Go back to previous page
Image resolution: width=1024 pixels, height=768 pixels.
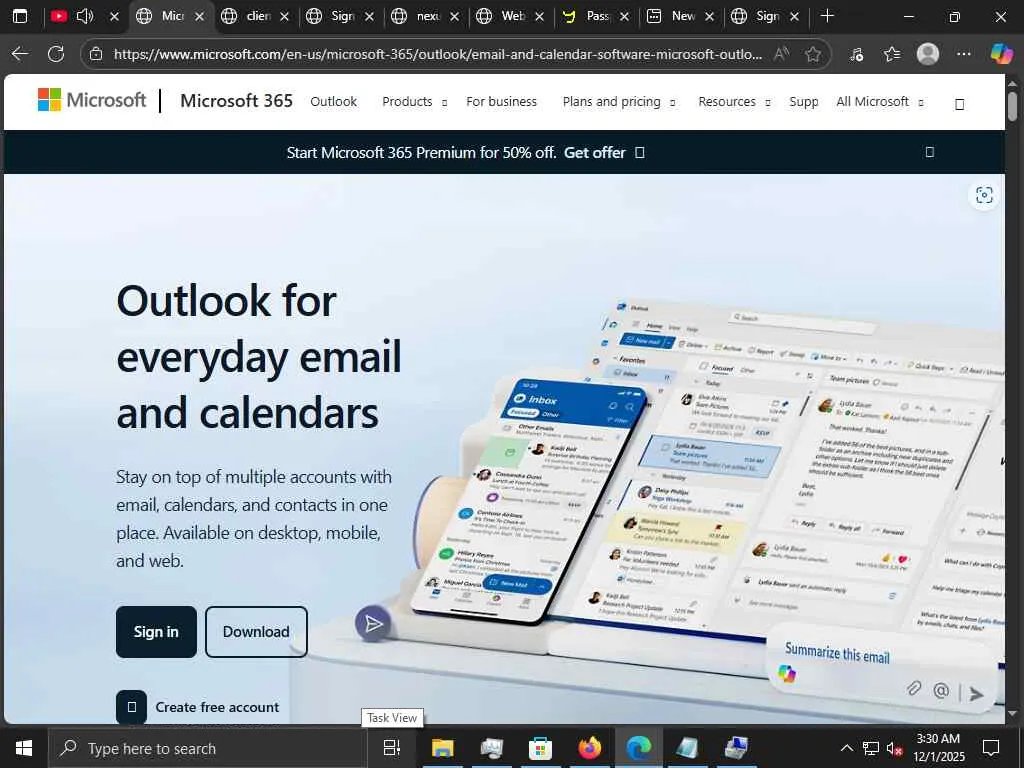pos(20,54)
